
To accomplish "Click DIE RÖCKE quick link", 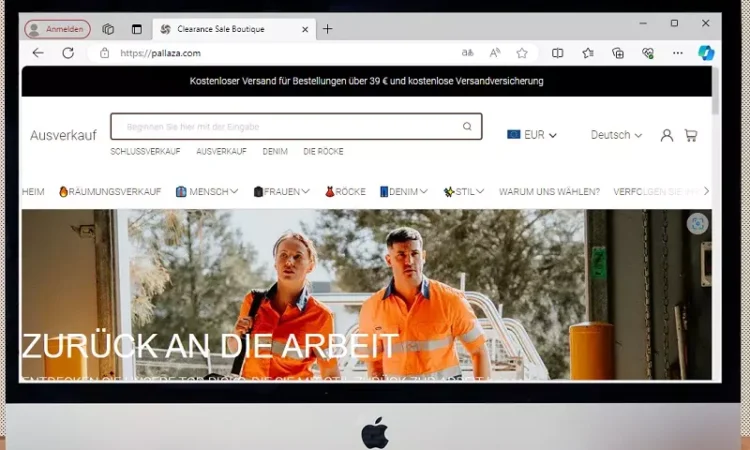I will 323,152.
